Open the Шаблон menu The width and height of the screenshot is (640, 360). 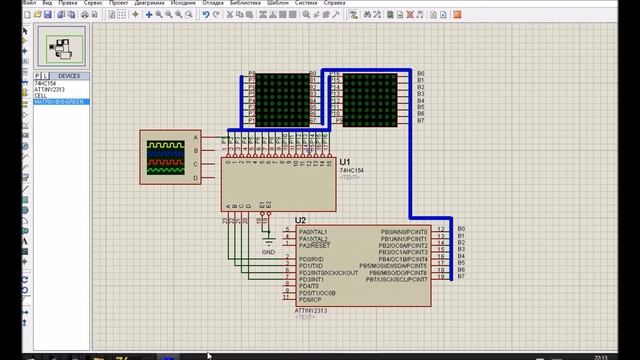coord(278,3)
